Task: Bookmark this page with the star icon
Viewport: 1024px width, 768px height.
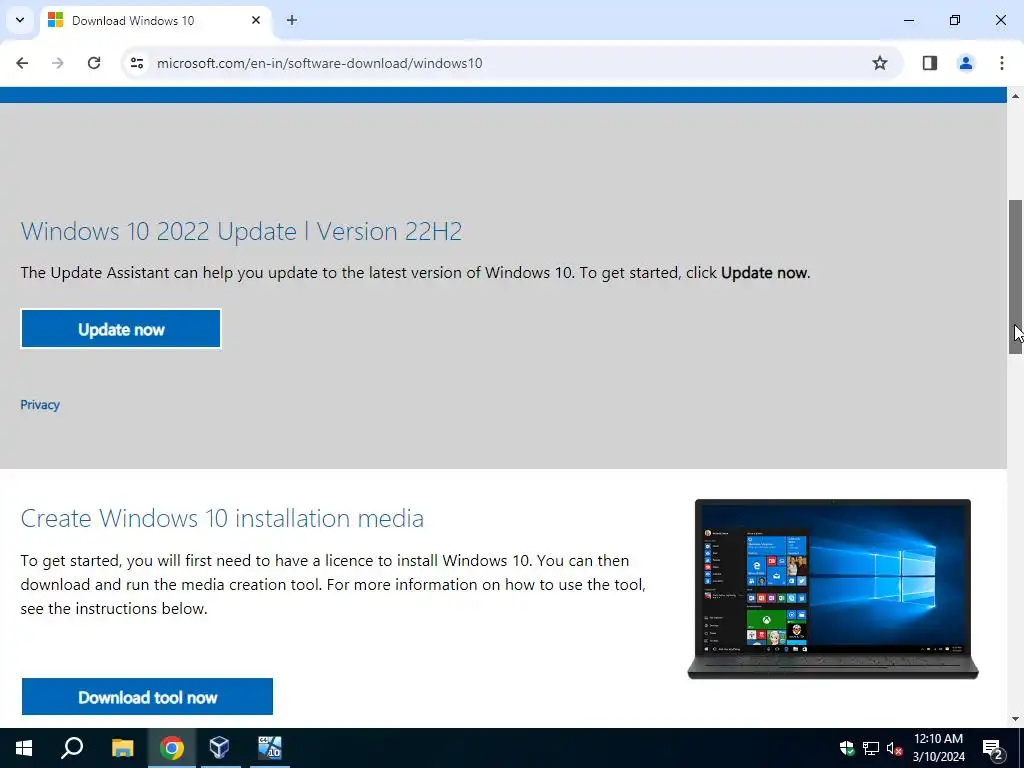Action: [880, 63]
